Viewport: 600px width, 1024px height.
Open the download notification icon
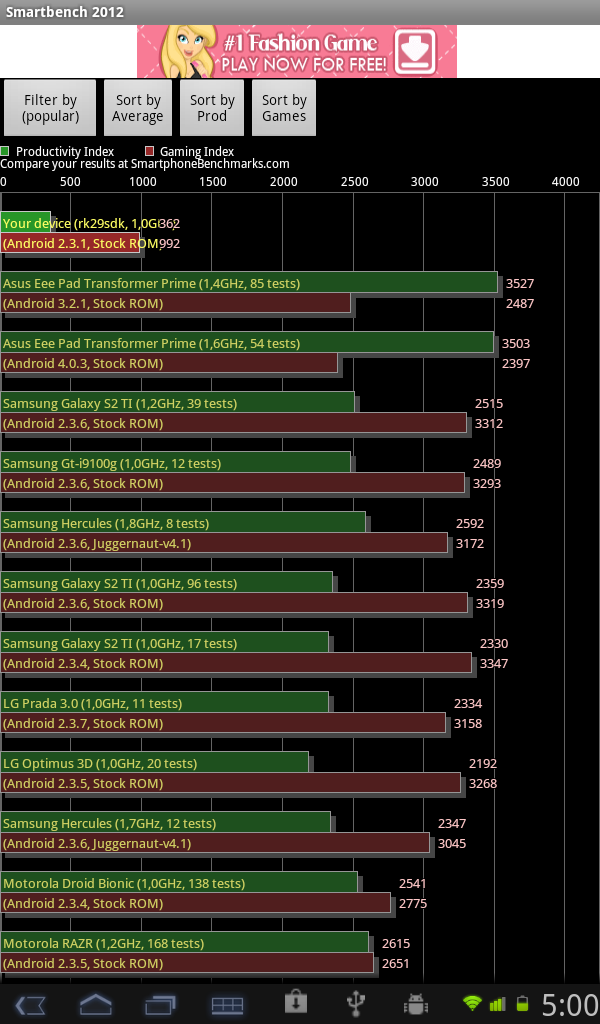(x=295, y=1002)
